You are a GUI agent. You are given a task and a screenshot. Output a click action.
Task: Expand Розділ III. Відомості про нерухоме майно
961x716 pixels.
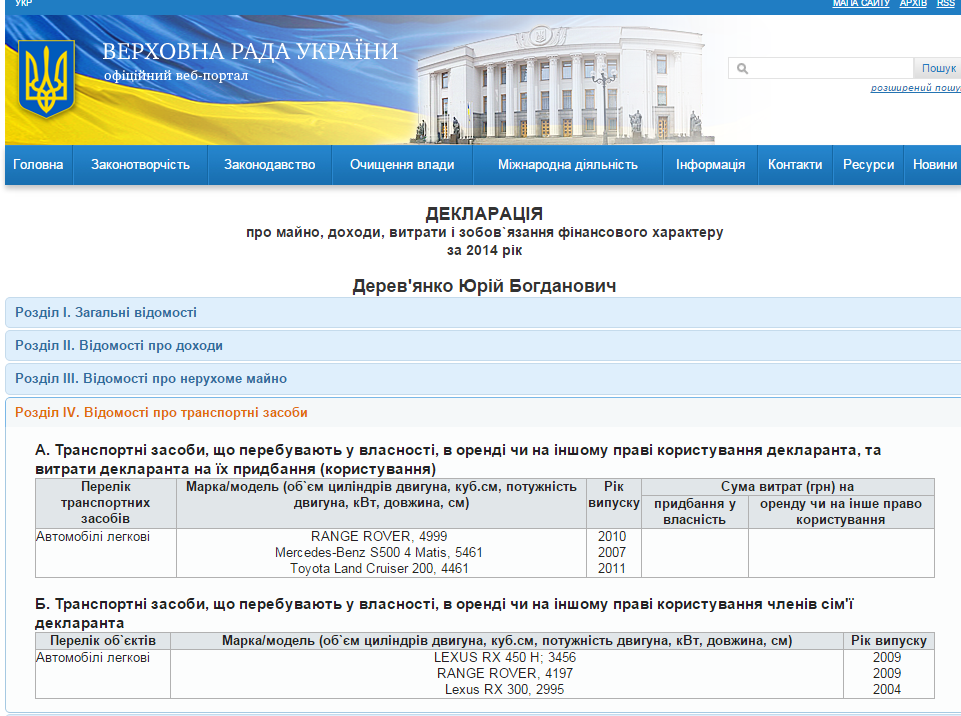[151, 378]
